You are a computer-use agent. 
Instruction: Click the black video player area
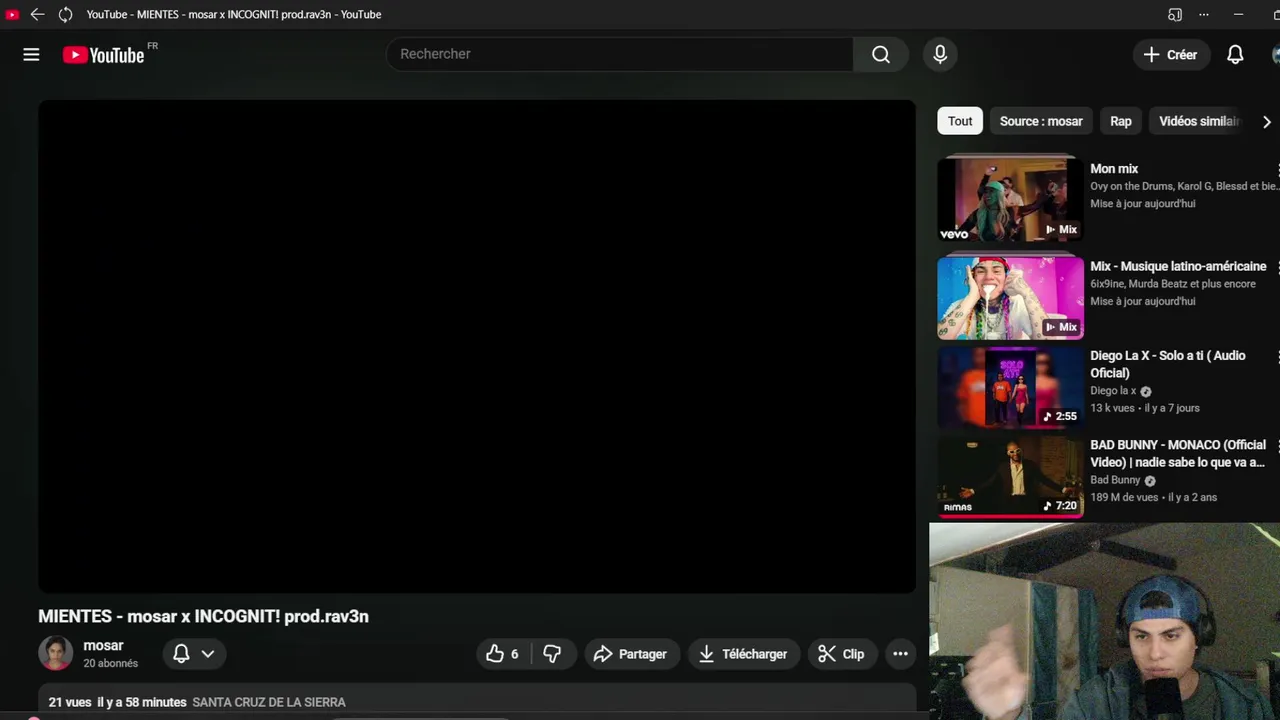[x=477, y=346]
